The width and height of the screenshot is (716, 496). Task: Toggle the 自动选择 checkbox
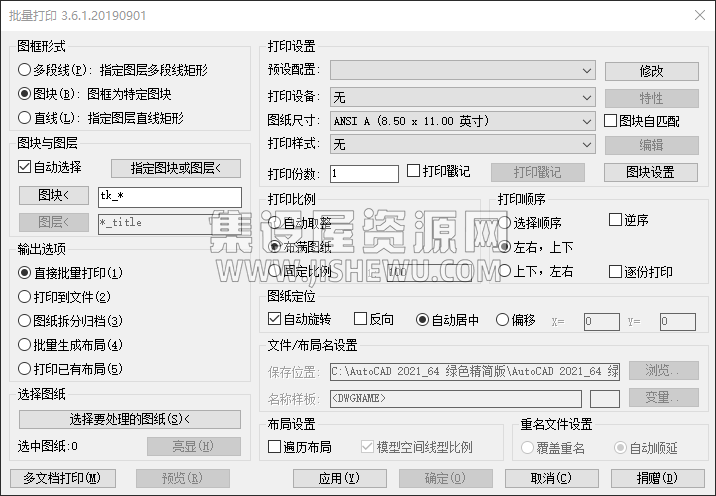25,167
